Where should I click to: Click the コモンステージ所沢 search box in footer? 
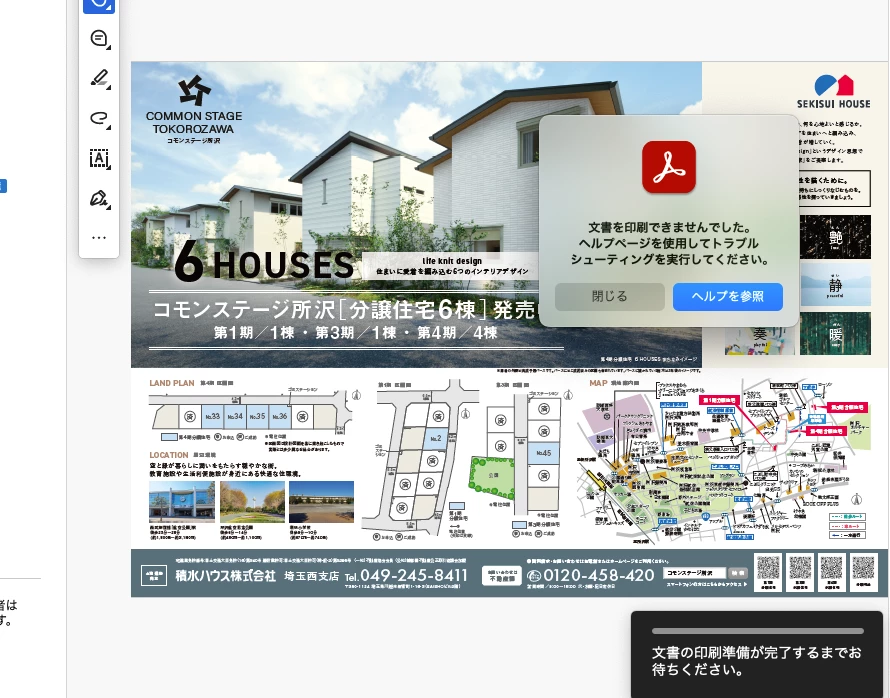694,573
